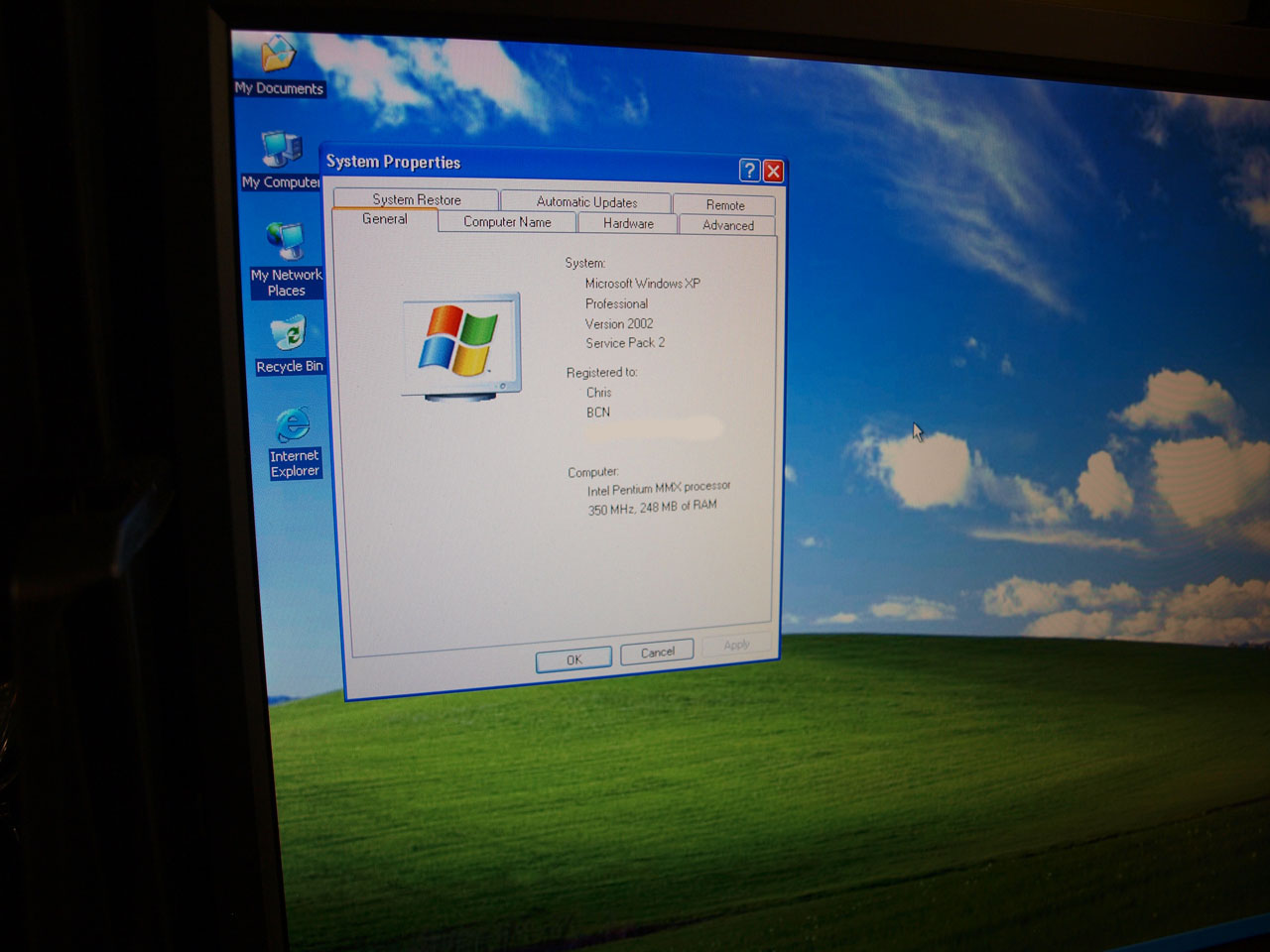The height and width of the screenshot is (952, 1270).
Task: Click the Cancel button
Action: pos(657,653)
